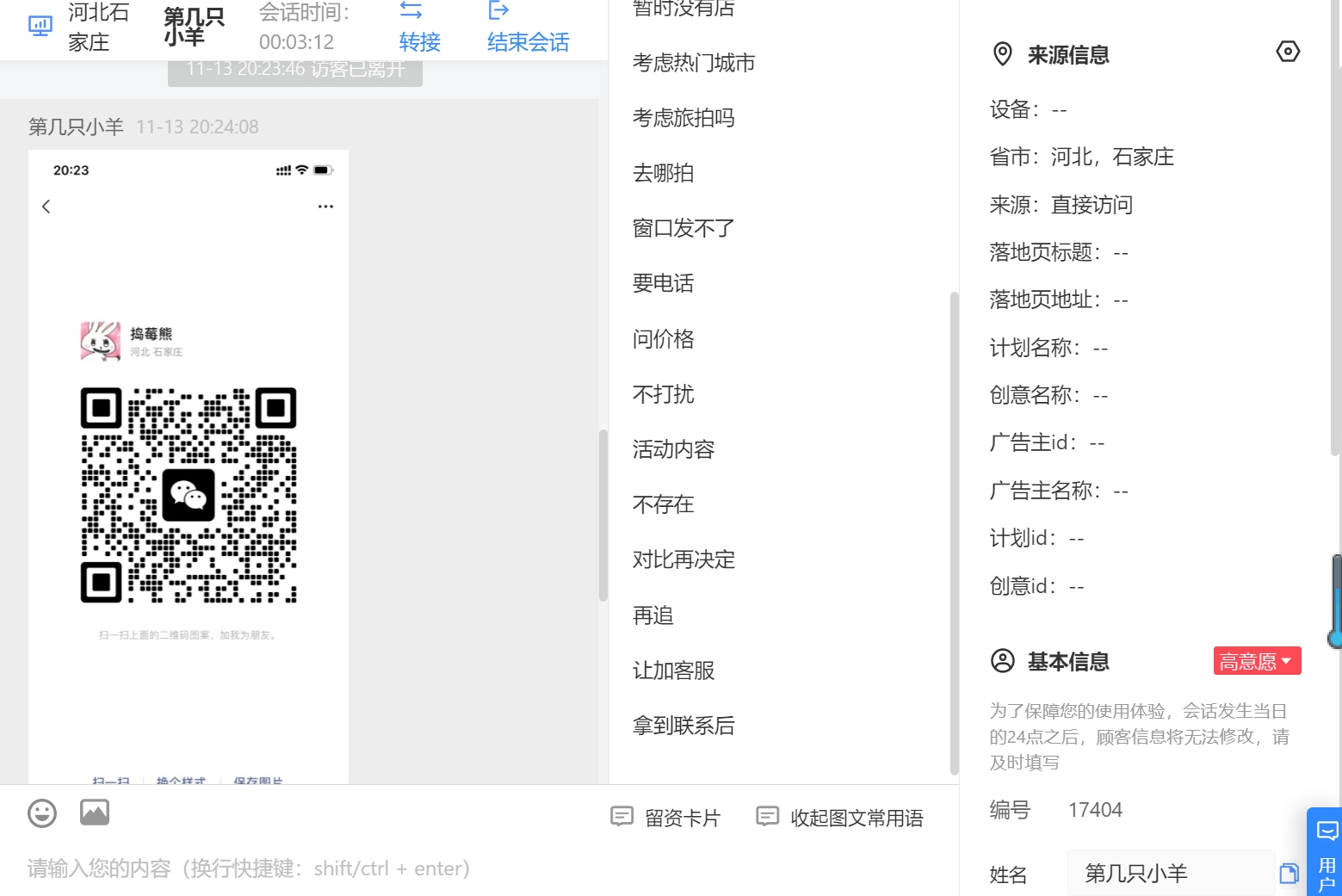This screenshot has width=1342, height=896.
Task: Click the quick phrases list scrollbar
Action: (954, 534)
